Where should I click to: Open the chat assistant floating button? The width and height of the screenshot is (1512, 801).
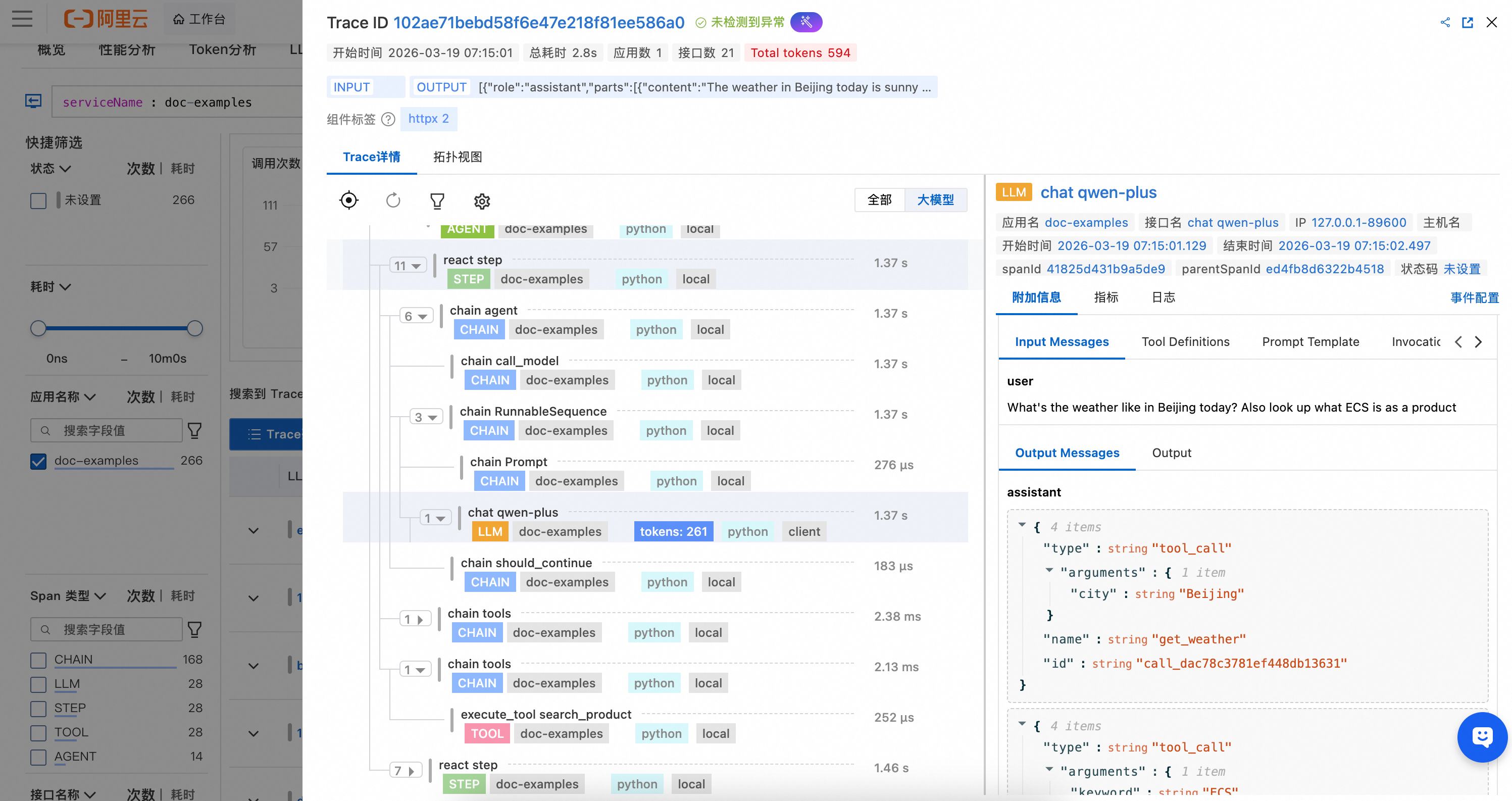[x=1482, y=737]
